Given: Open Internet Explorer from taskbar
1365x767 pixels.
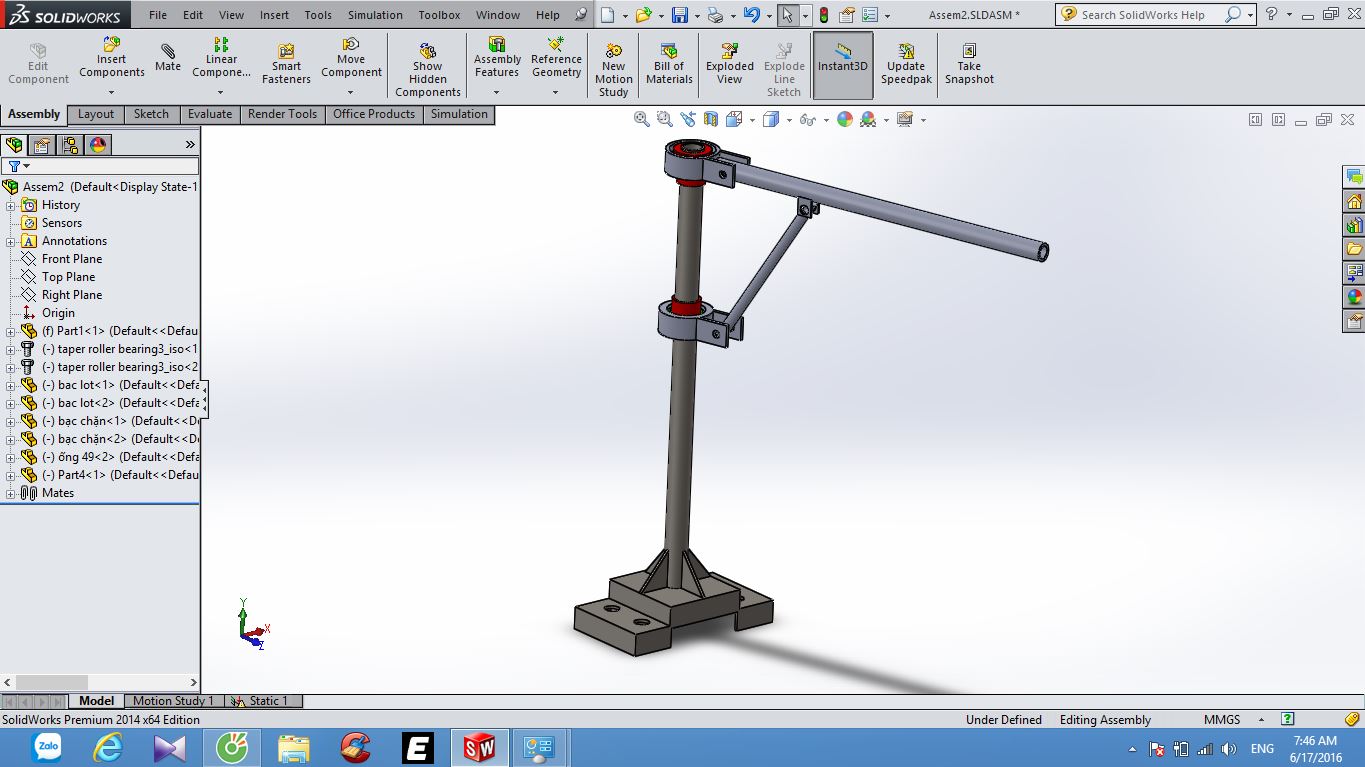Looking at the screenshot, I should click(107, 747).
